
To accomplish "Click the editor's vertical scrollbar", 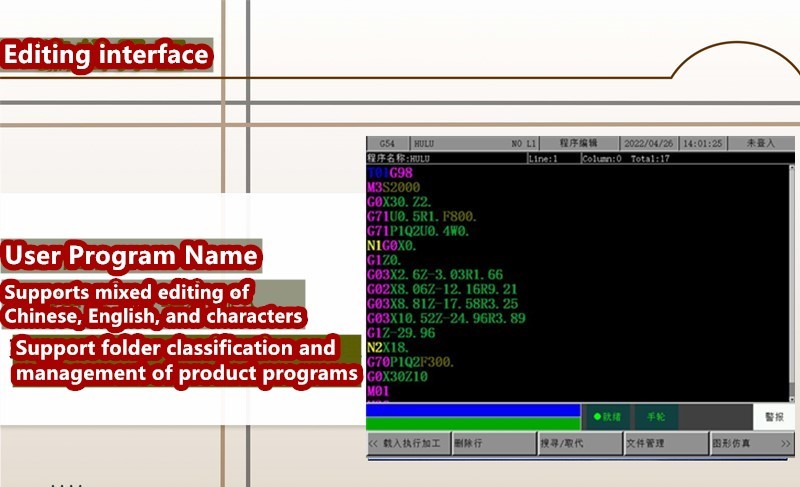I will point(792,283).
